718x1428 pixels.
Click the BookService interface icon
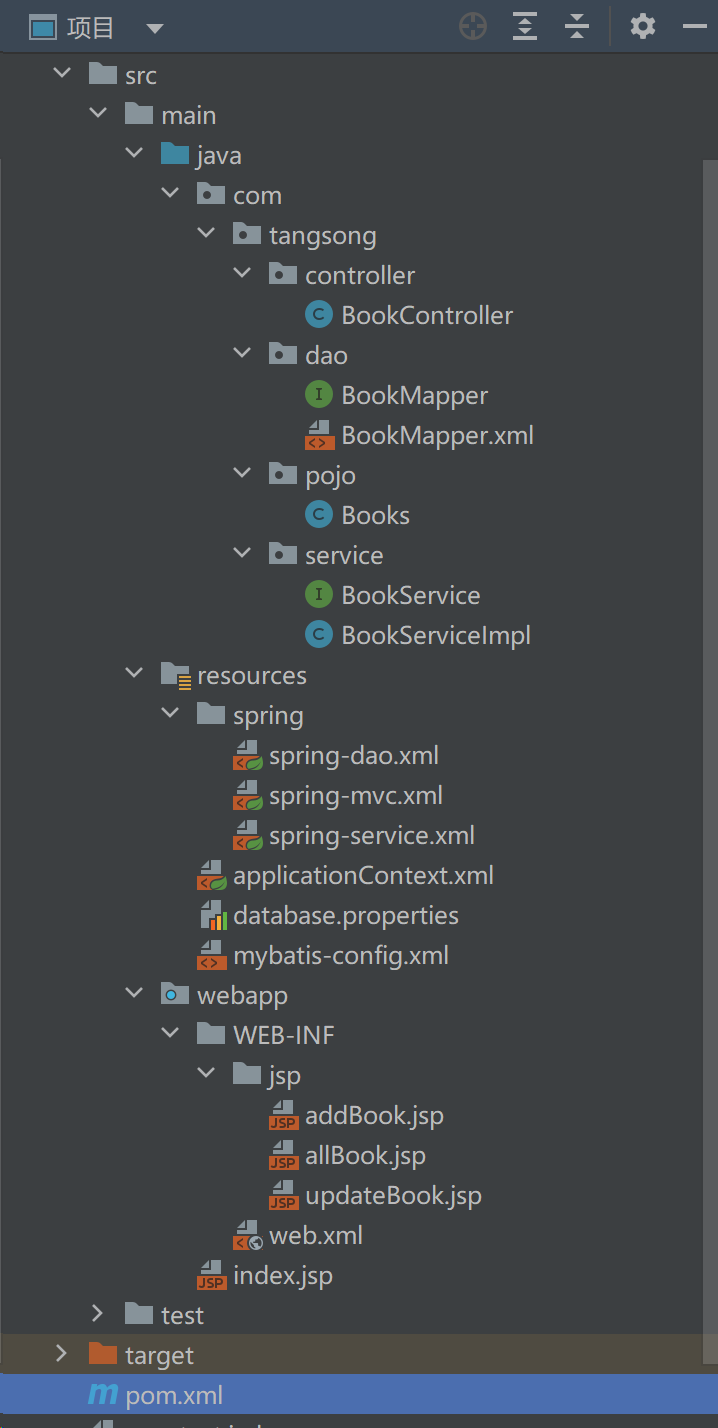point(318,595)
